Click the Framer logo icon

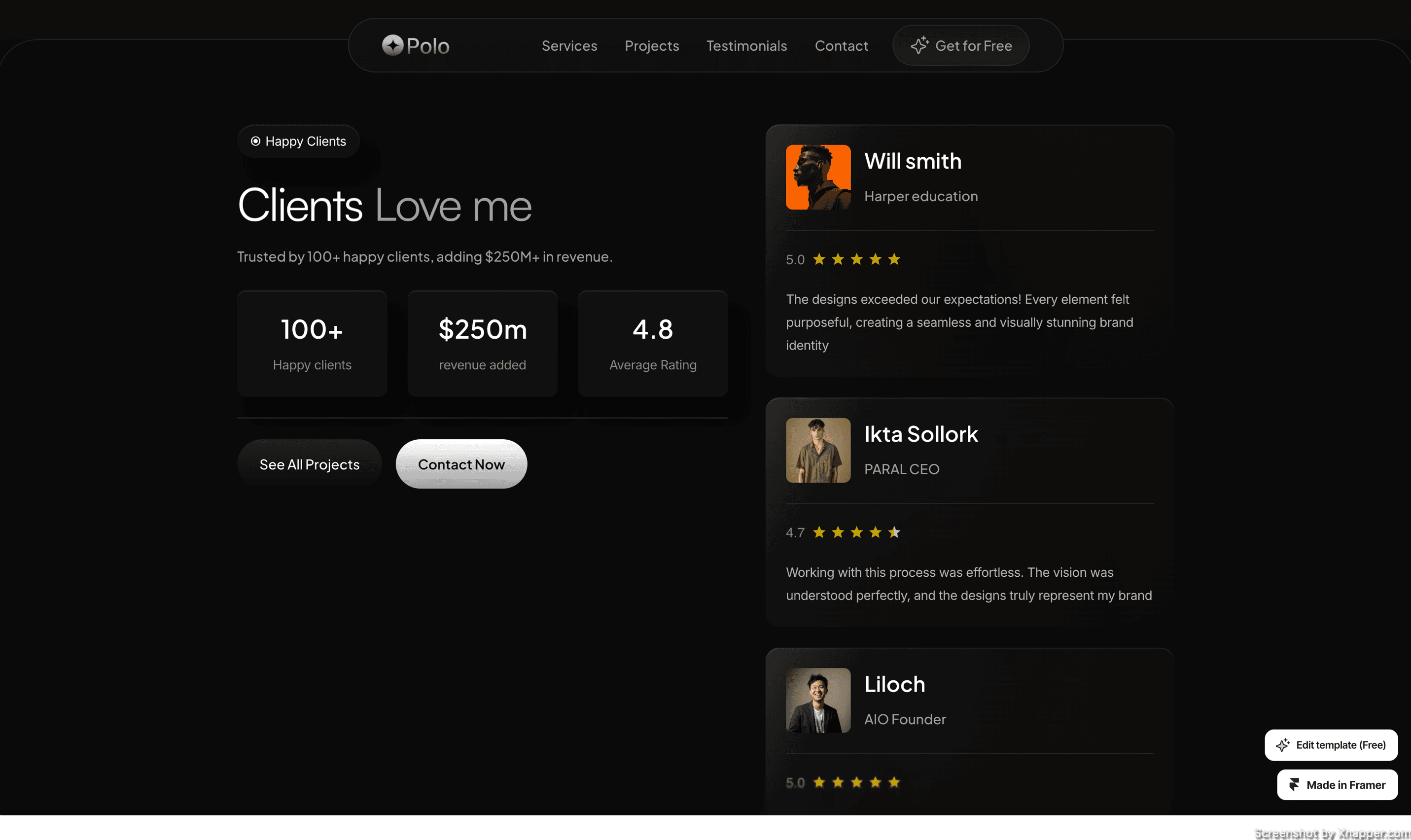click(x=1294, y=784)
